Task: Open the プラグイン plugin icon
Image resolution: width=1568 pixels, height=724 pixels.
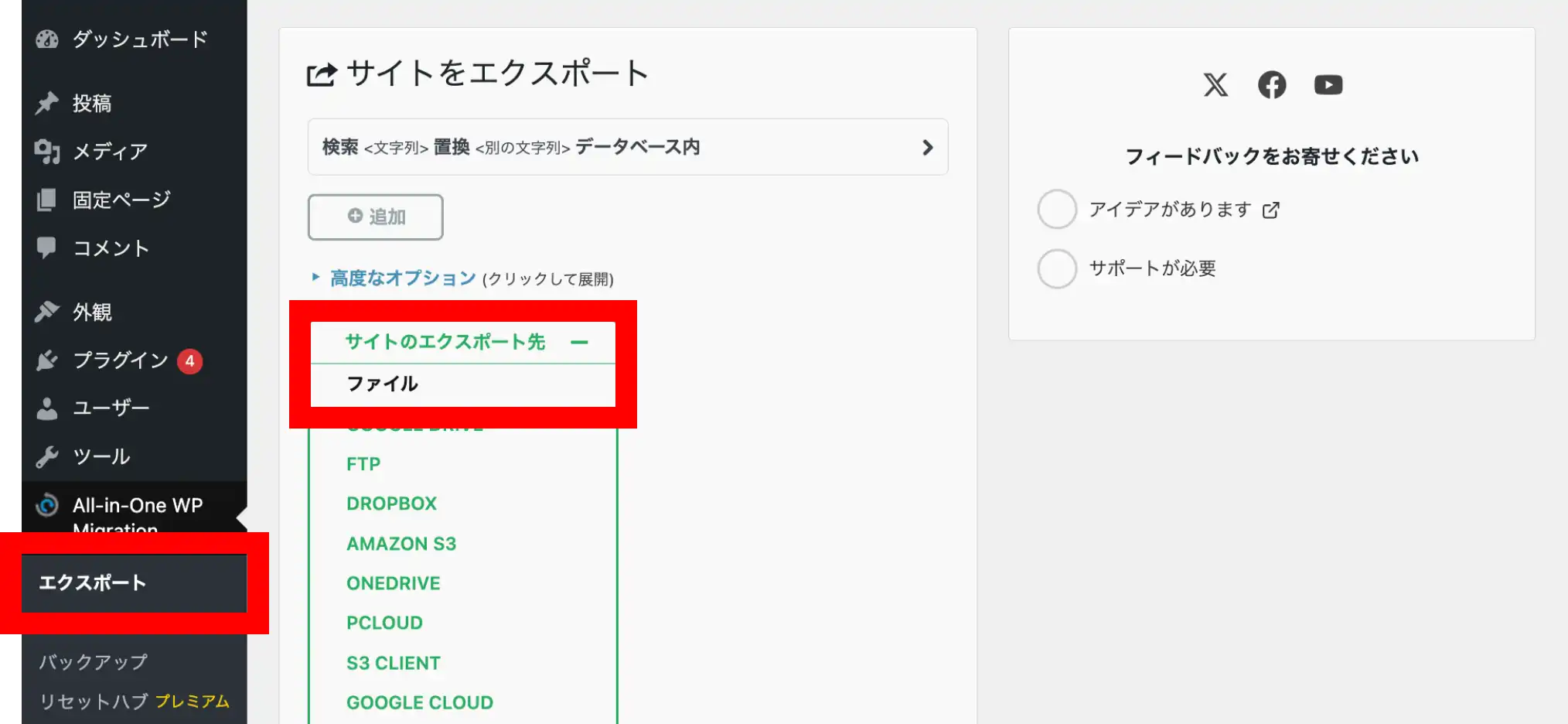Action: tap(48, 360)
